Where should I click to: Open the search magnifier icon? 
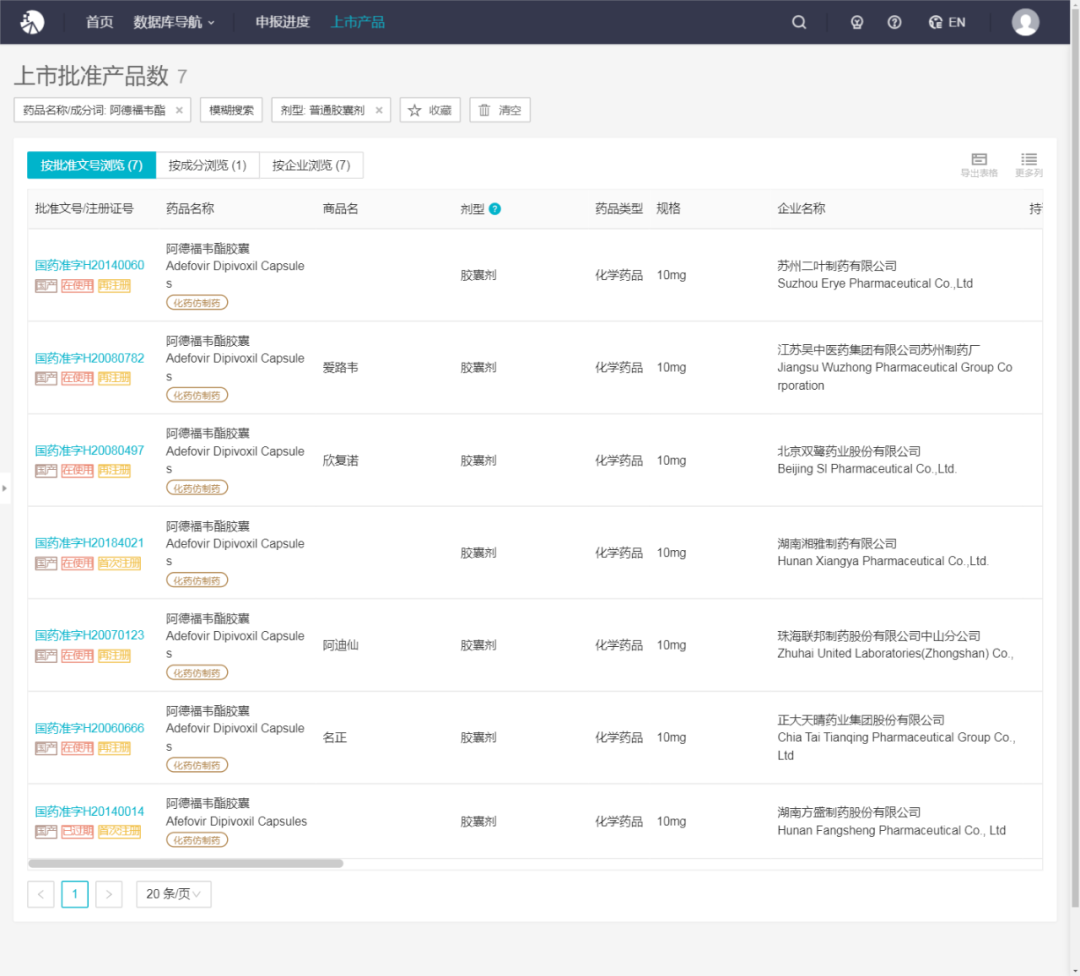coord(799,22)
